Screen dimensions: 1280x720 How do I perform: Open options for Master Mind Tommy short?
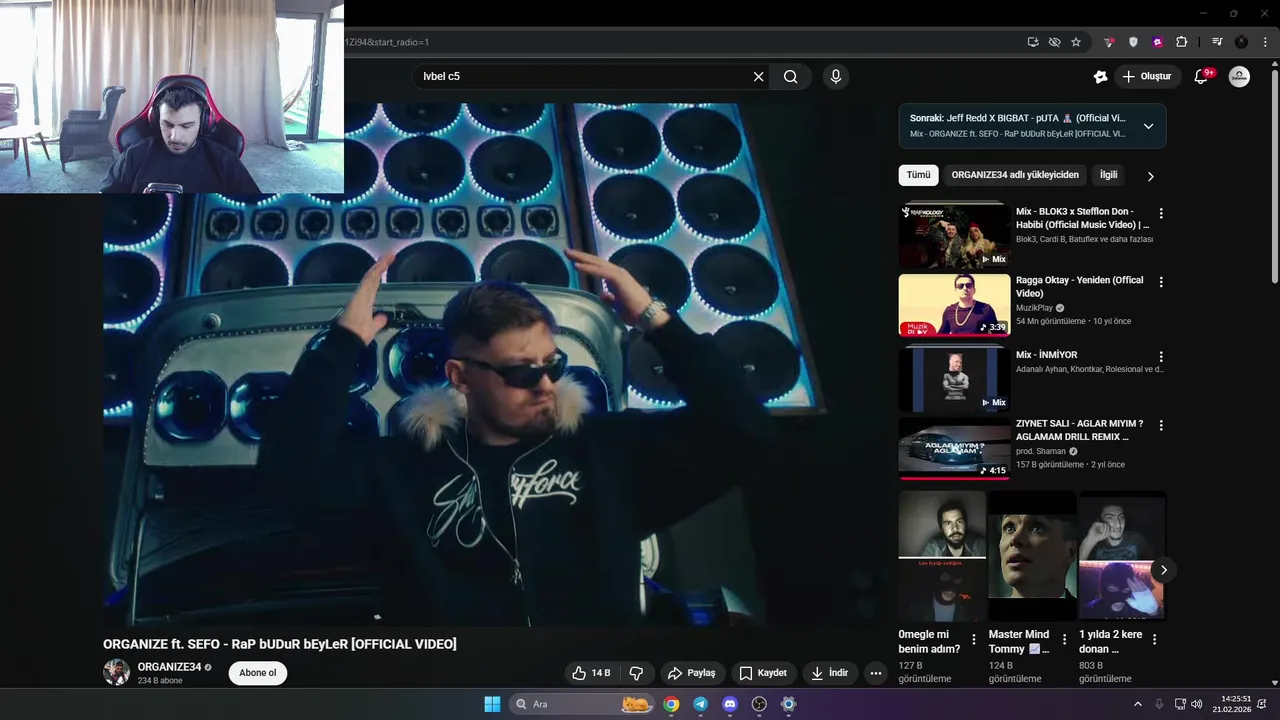pos(1064,639)
